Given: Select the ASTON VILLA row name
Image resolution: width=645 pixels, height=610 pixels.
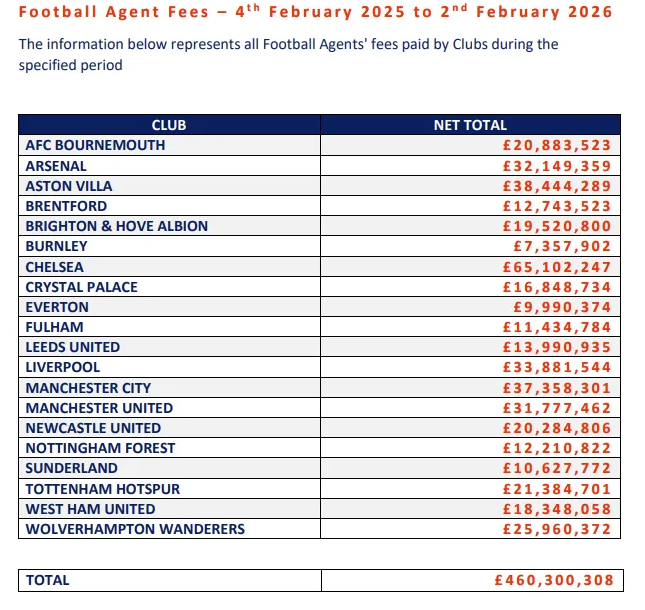Looking at the screenshot, I should (69, 186).
